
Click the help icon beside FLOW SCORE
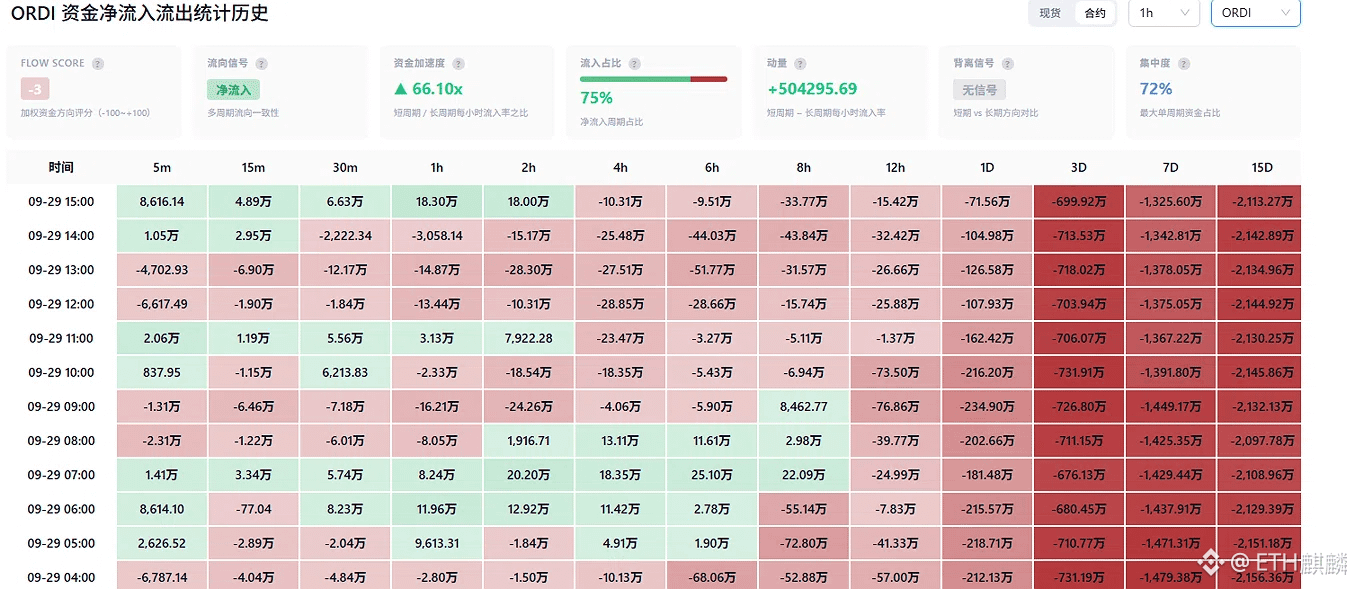click(98, 63)
